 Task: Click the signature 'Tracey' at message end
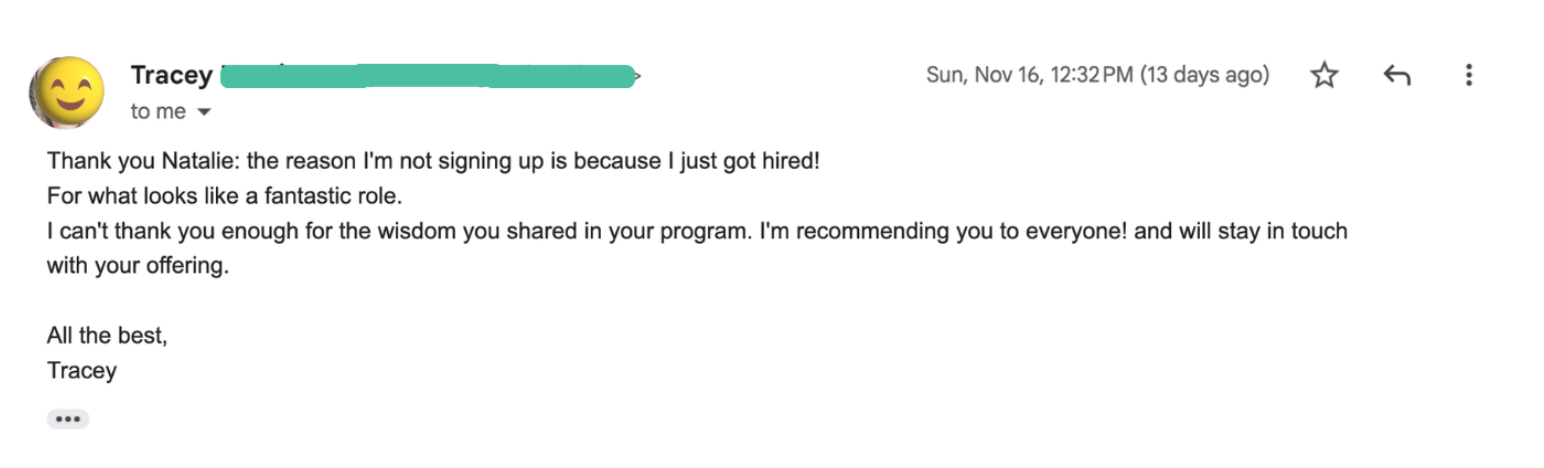click(x=82, y=371)
